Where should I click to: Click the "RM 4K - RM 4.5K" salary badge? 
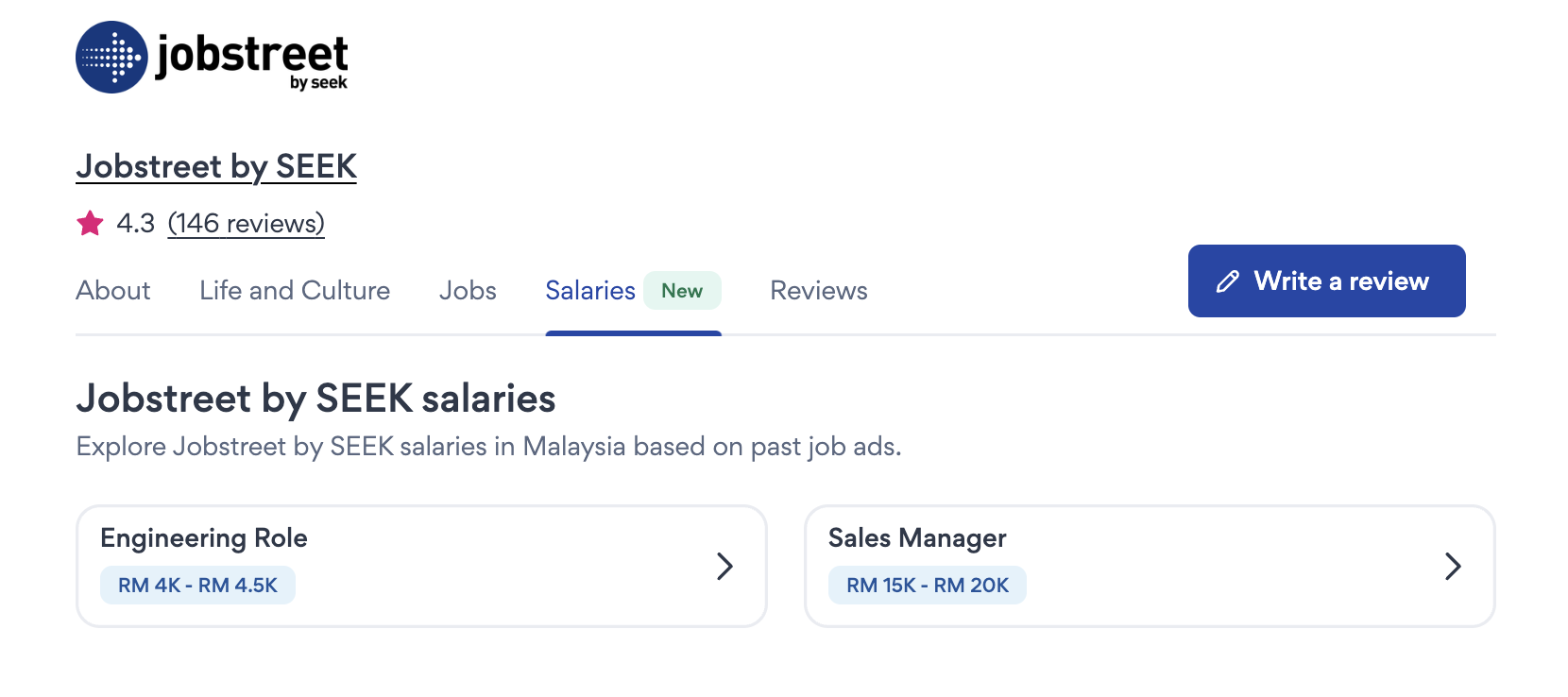[x=197, y=586]
